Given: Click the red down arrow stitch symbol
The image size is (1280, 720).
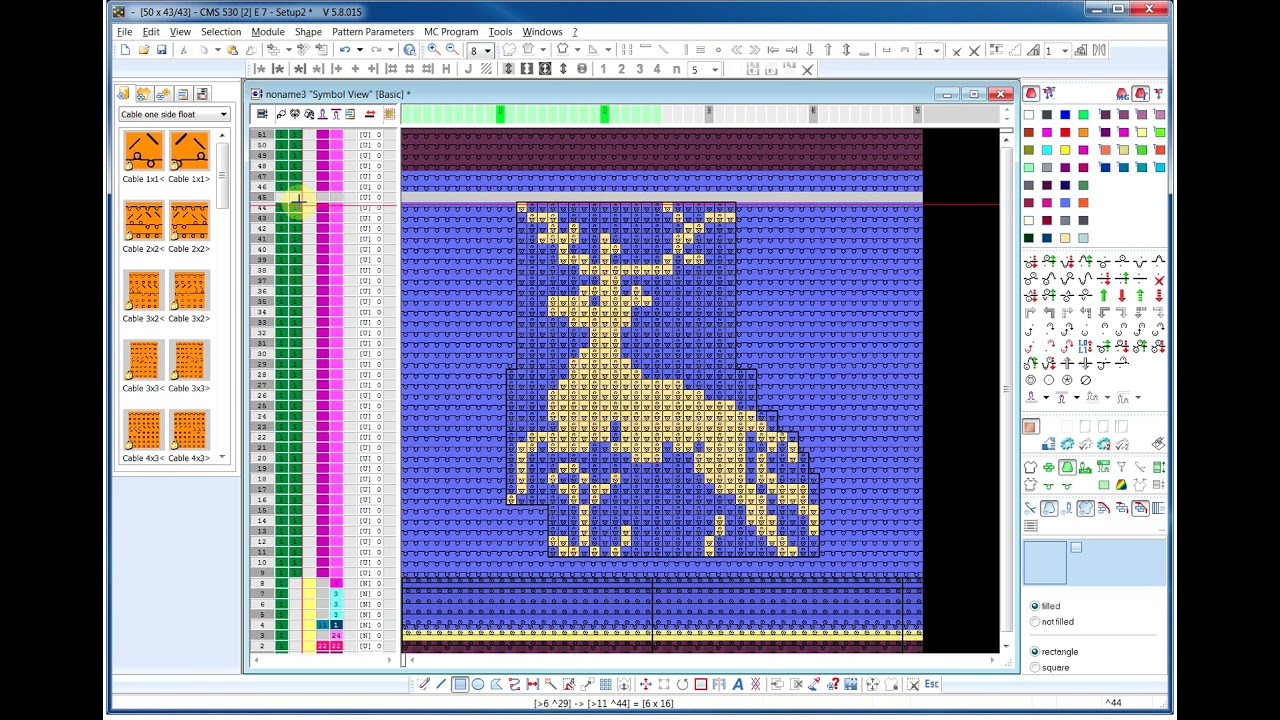Looking at the screenshot, I should [x=1121, y=296].
